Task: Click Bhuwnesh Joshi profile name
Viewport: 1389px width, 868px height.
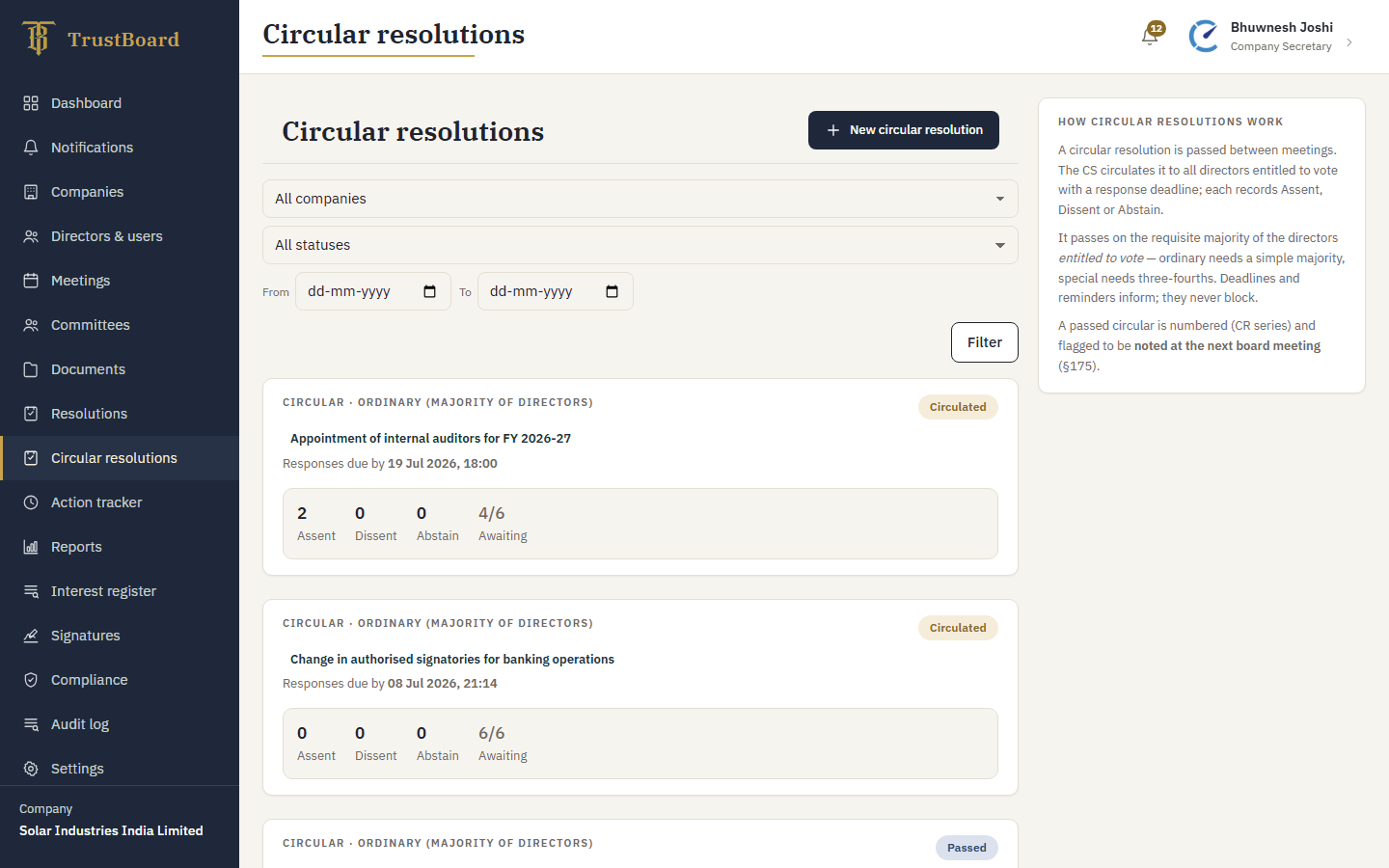Action: coord(1282,27)
